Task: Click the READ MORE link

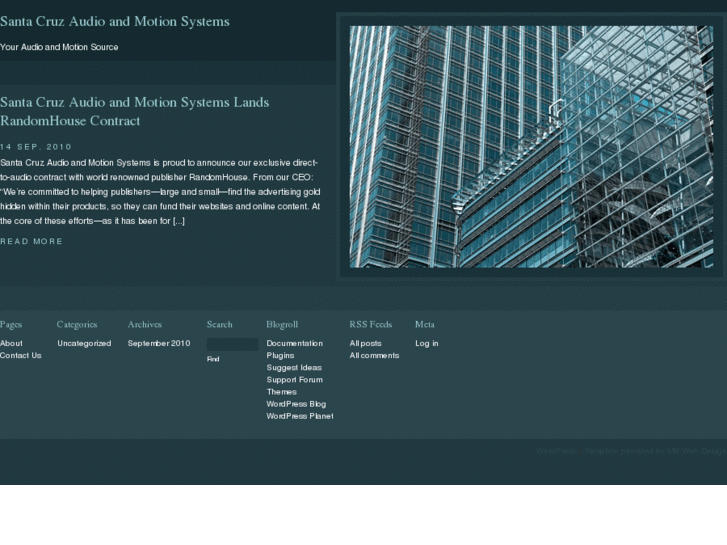Action: (31, 241)
